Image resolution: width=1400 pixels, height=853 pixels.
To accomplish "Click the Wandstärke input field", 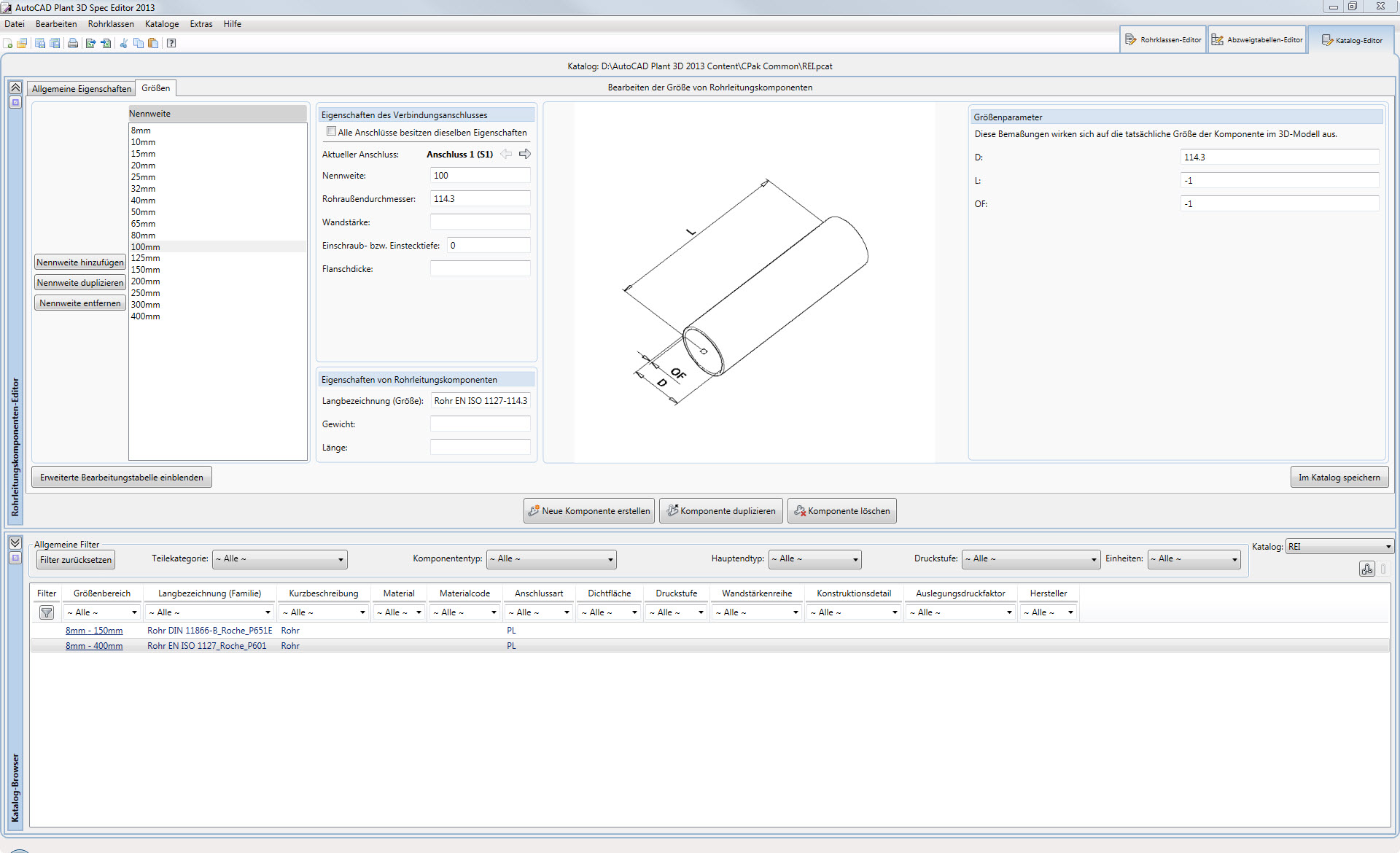I will point(481,222).
